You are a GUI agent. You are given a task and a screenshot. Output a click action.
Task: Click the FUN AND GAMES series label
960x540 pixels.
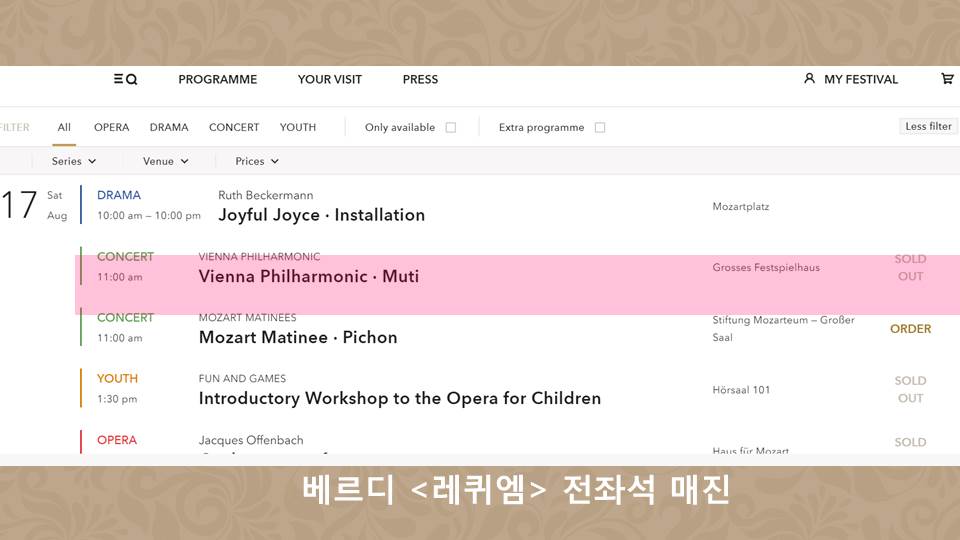[x=242, y=378]
